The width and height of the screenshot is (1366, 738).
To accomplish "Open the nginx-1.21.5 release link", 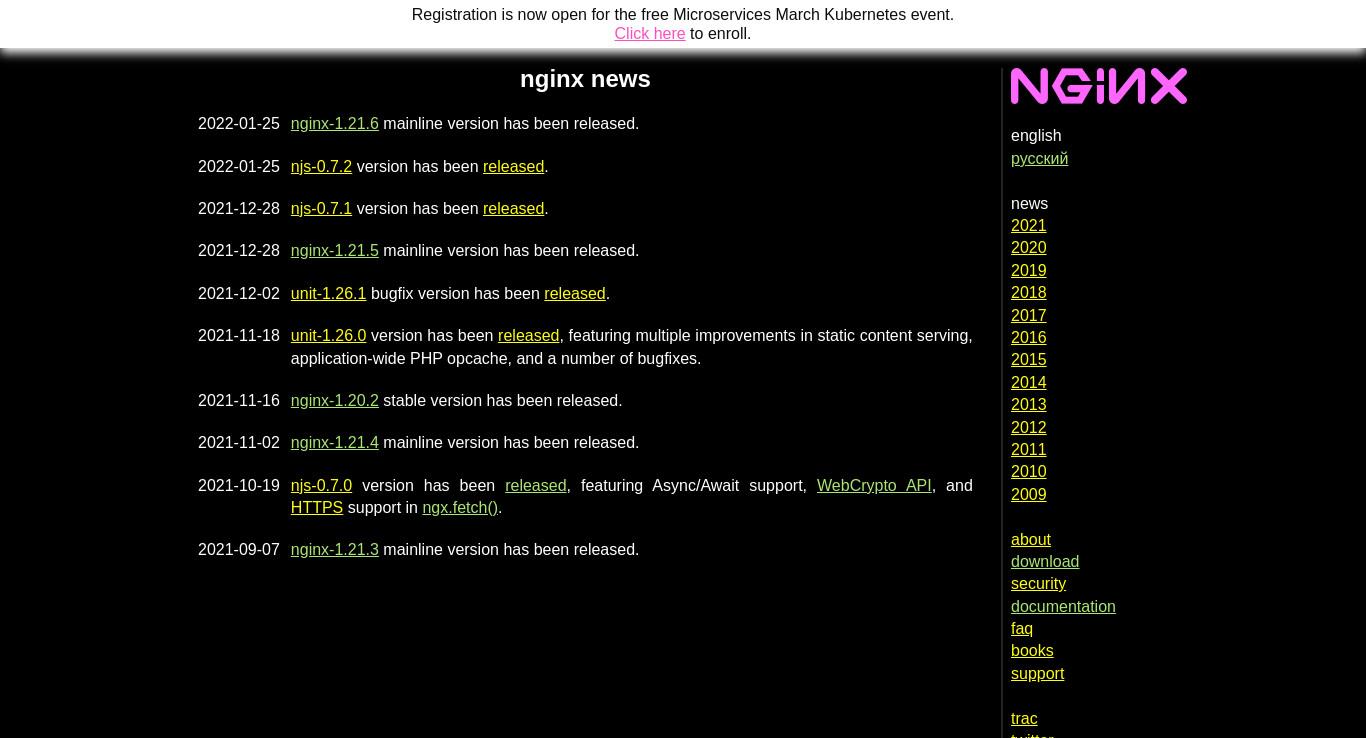I will [335, 250].
